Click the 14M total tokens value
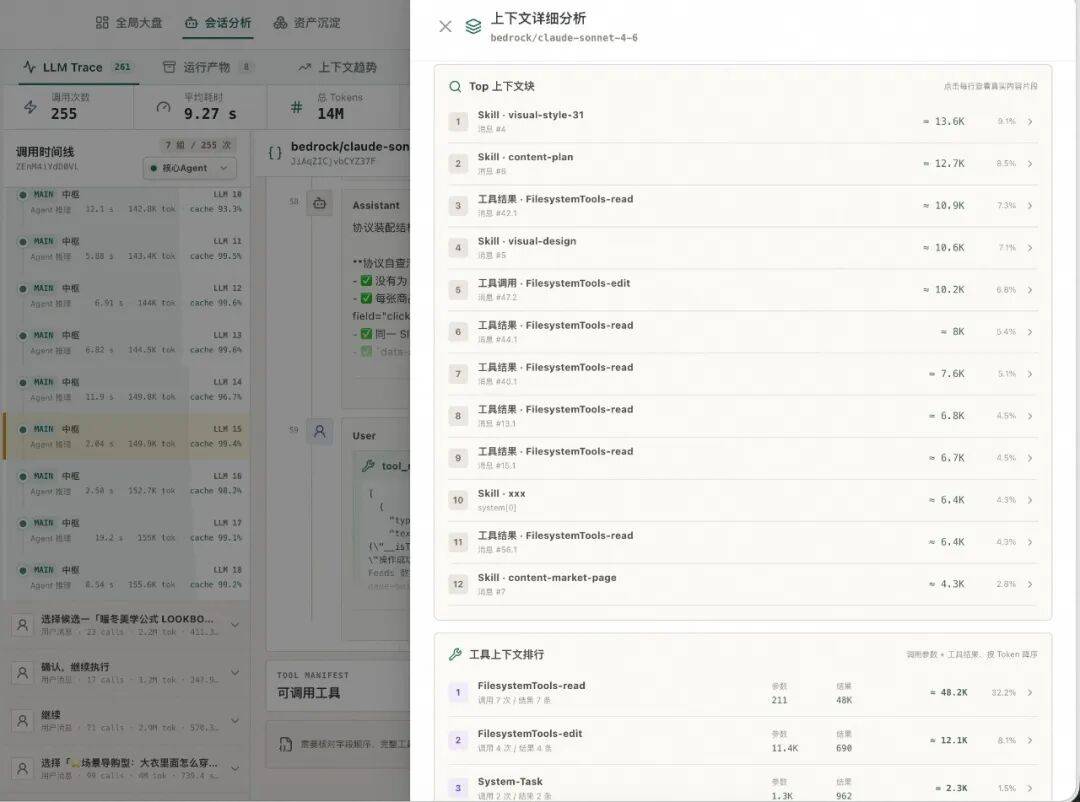The width and height of the screenshot is (1080, 802). [331, 114]
